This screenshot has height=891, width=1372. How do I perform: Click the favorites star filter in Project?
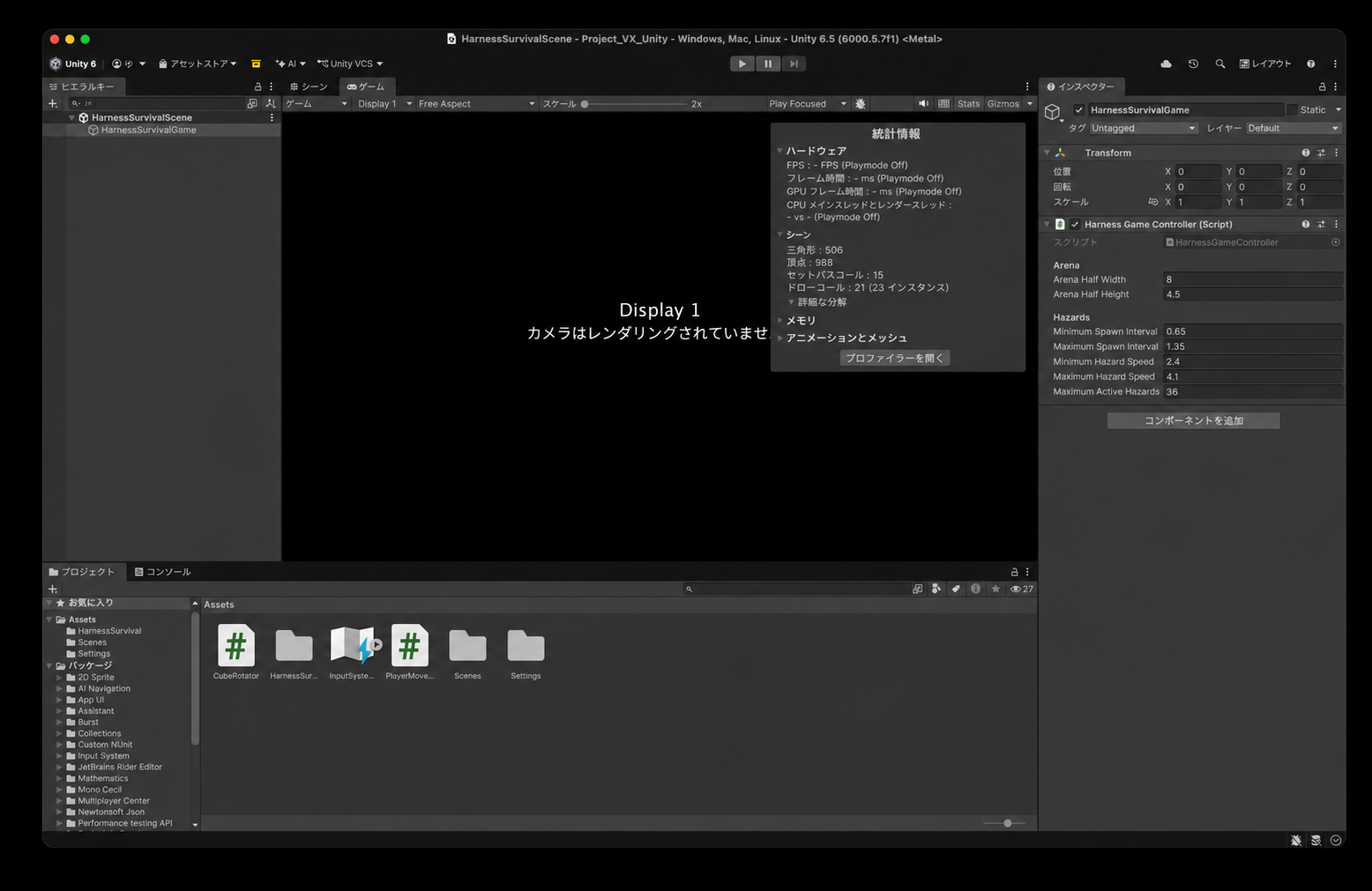coord(995,589)
